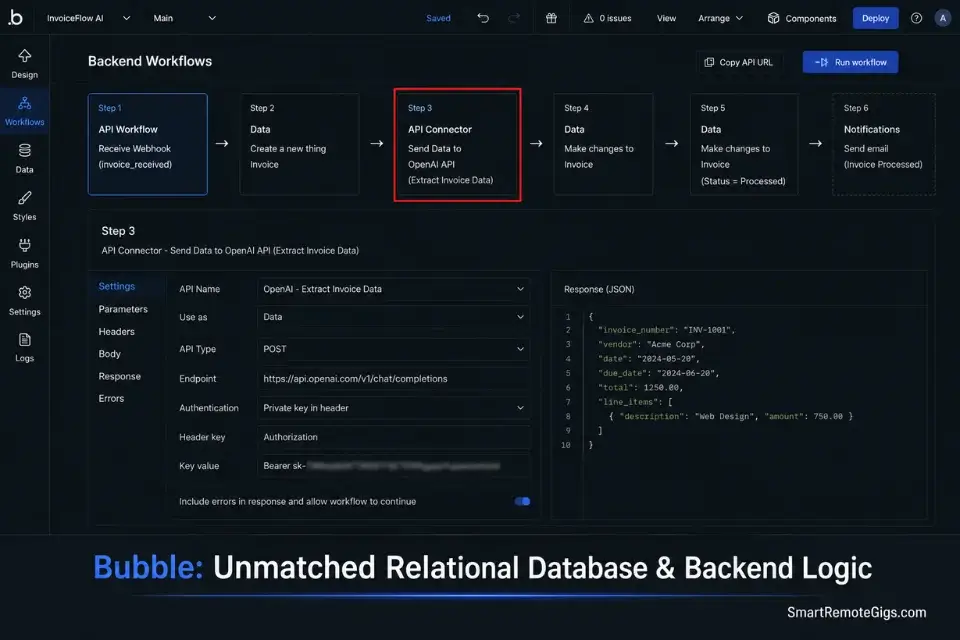This screenshot has width=960, height=640.
Task: Open the Plugins plug icon
Action: 24,245
